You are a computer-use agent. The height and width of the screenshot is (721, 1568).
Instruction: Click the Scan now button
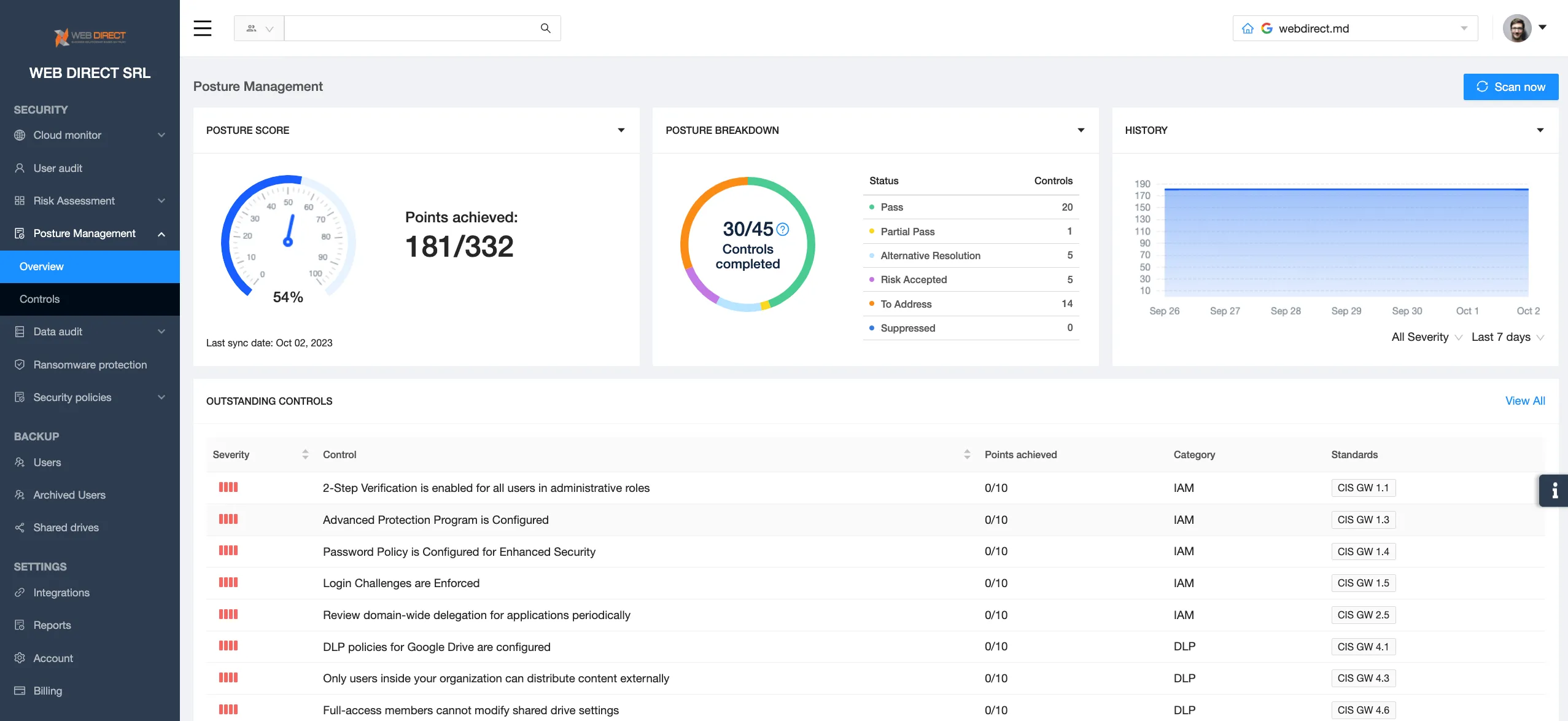[1511, 87]
